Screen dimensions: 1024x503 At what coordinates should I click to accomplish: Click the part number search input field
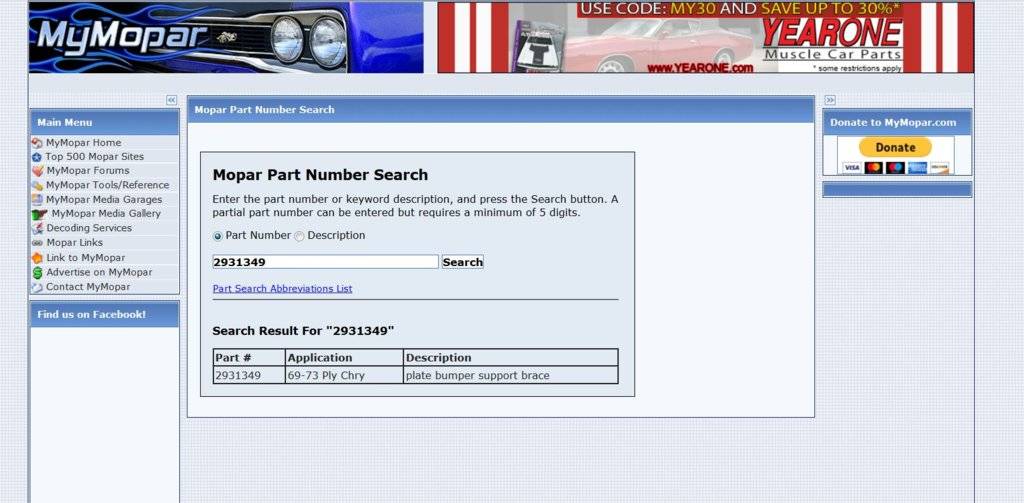click(x=325, y=262)
